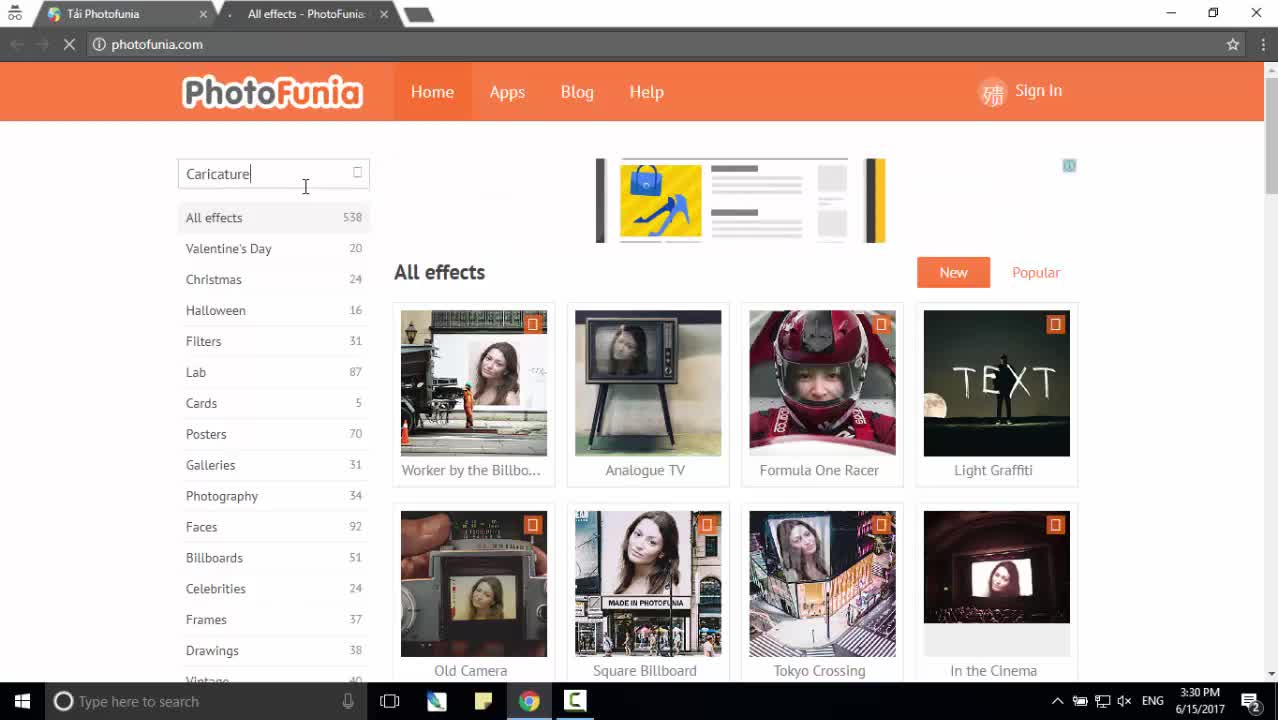Select Faces category
This screenshot has height=720, width=1278.
[x=274, y=527]
